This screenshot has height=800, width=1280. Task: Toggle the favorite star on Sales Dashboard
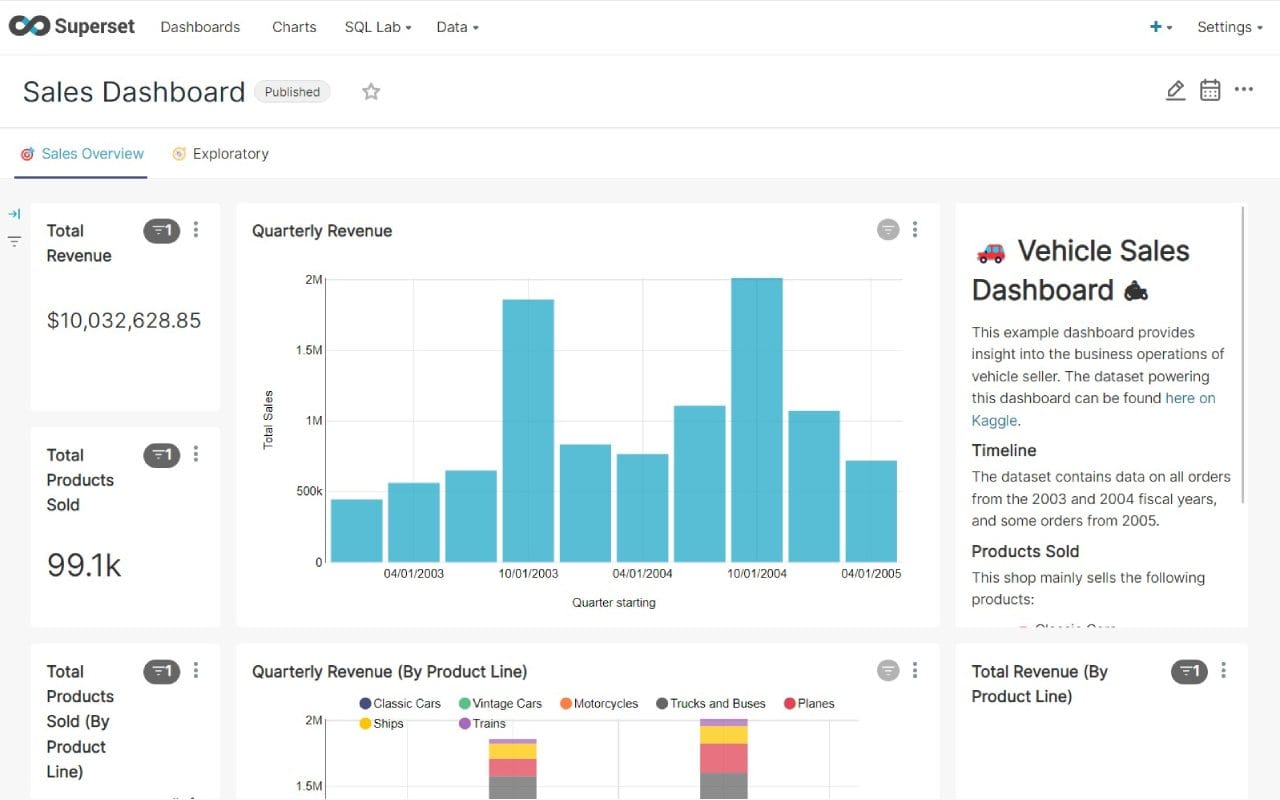(x=371, y=91)
